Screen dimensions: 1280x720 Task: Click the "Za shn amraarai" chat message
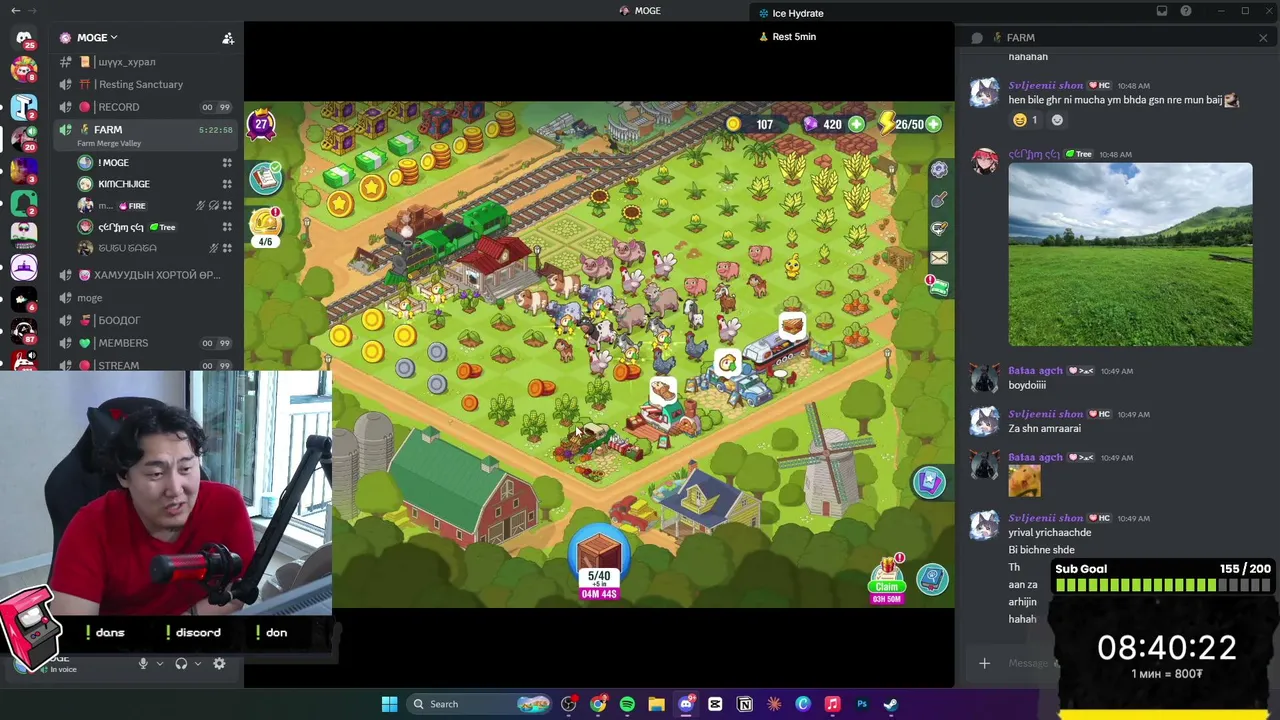pyautogui.click(x=1044, y=429)
